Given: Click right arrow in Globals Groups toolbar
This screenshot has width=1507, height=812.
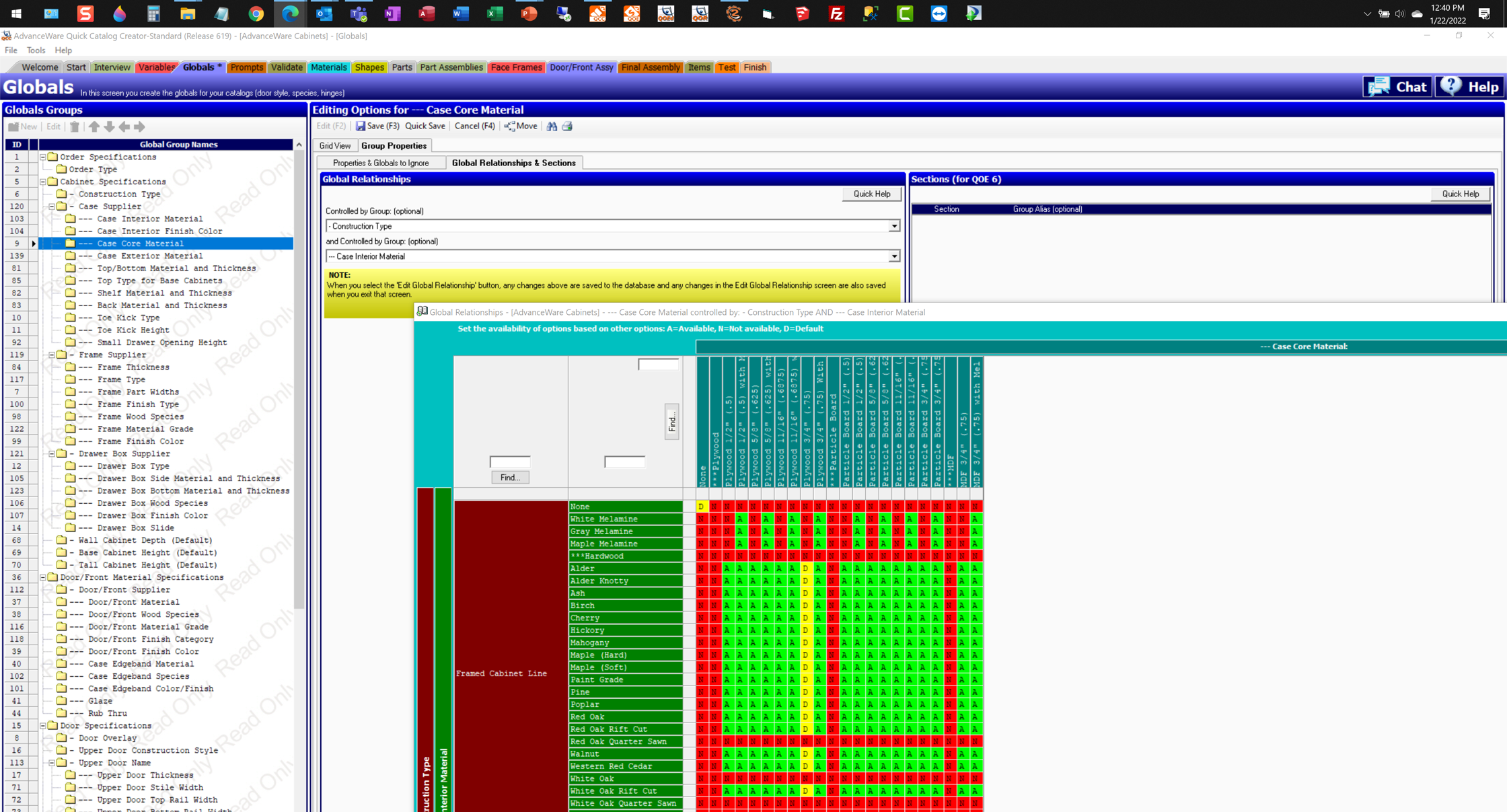Looking at the screenshot, I should click(139, 126).
